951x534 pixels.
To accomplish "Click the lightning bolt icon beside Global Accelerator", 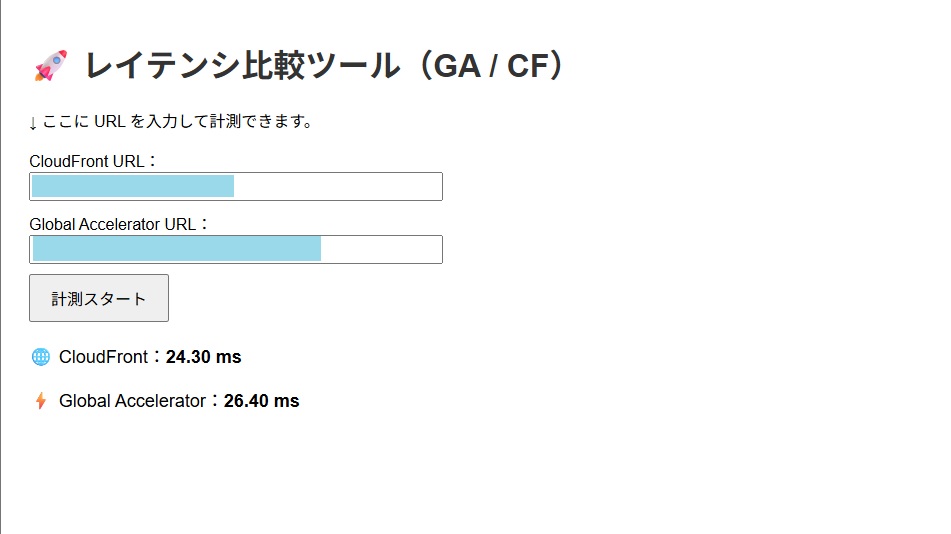I will click(x=40, y=401).
